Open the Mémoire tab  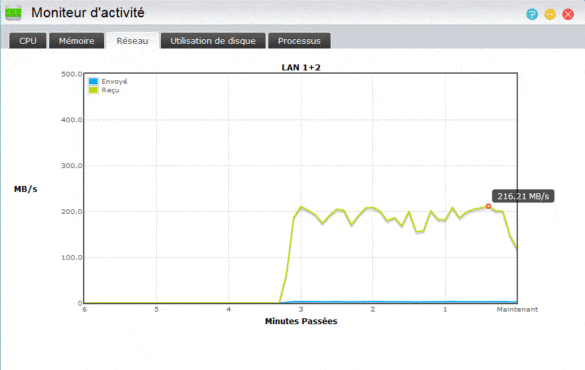tap(76, 41)
